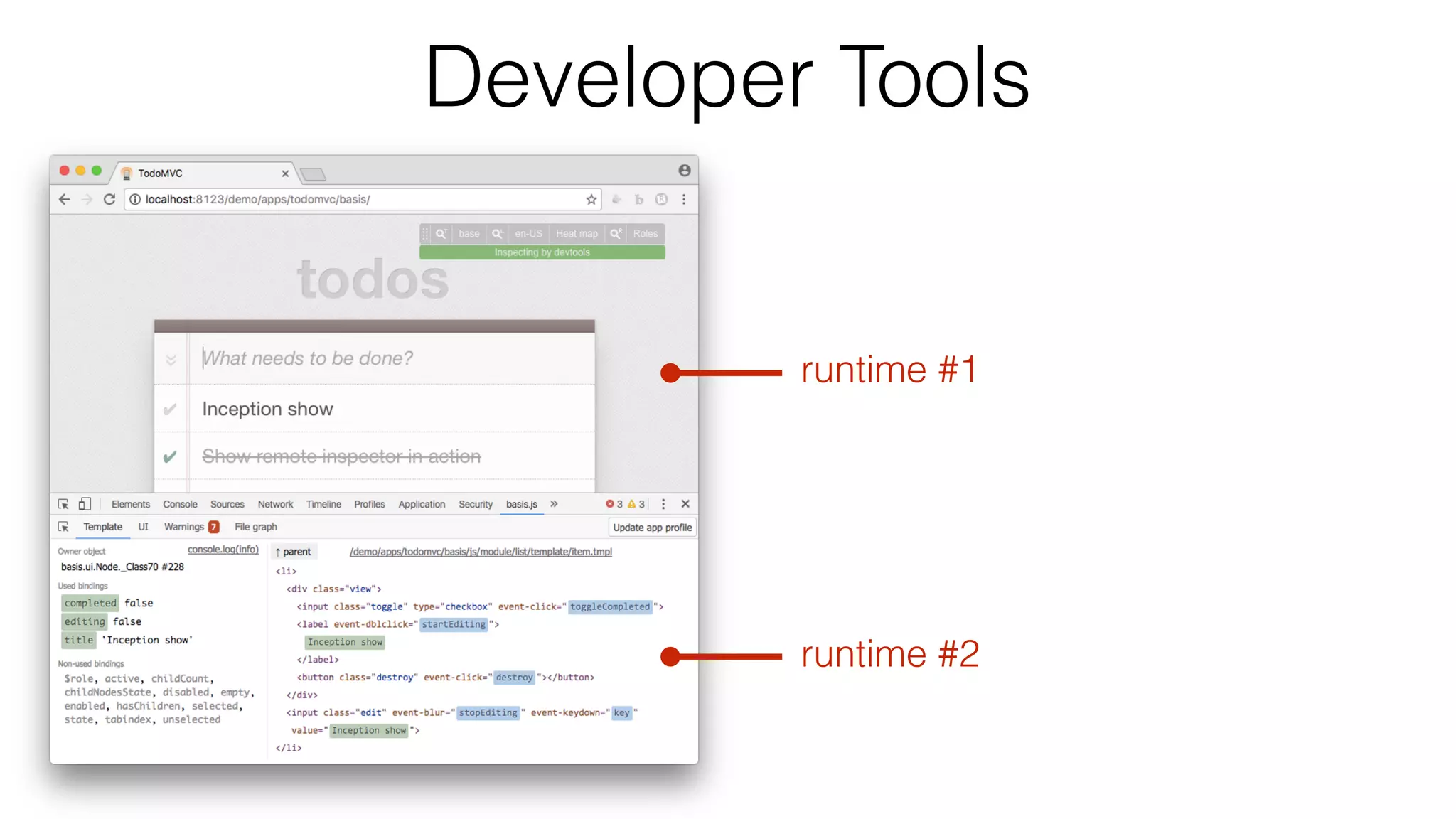1456x819 pixels.
Task: Open Timeline tab
Action: (323, 504)
